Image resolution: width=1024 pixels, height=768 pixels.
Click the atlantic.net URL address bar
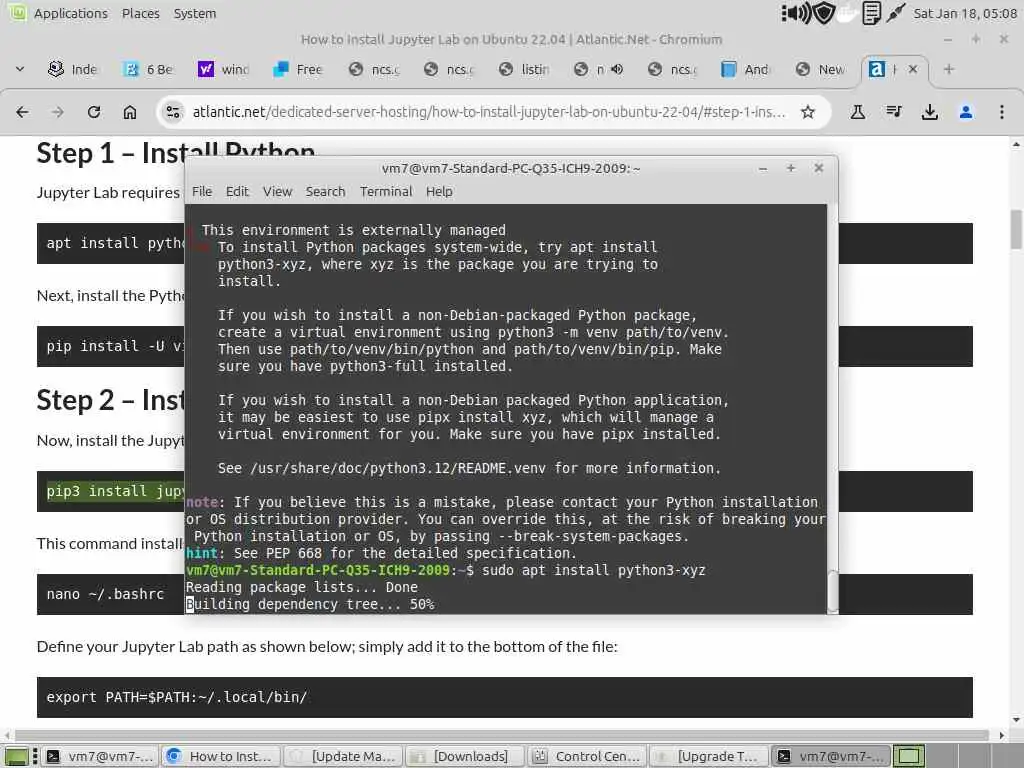488,112
